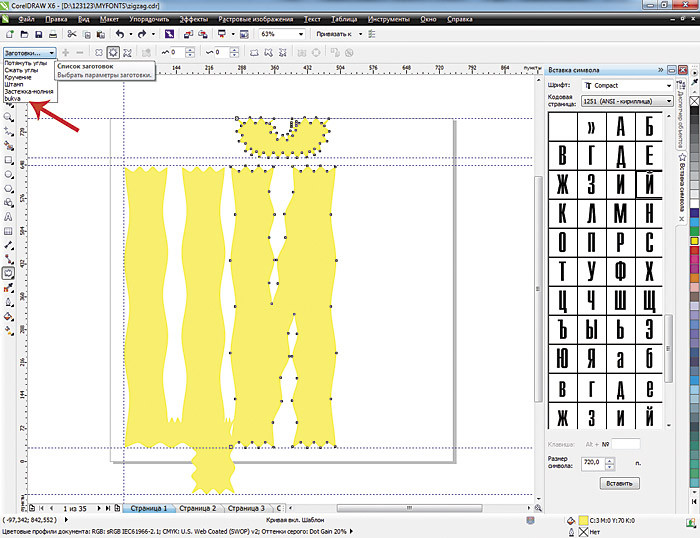Click the Copy icon in the toolbar
Screen dimensions: 700x538
(x=87, y=34)
